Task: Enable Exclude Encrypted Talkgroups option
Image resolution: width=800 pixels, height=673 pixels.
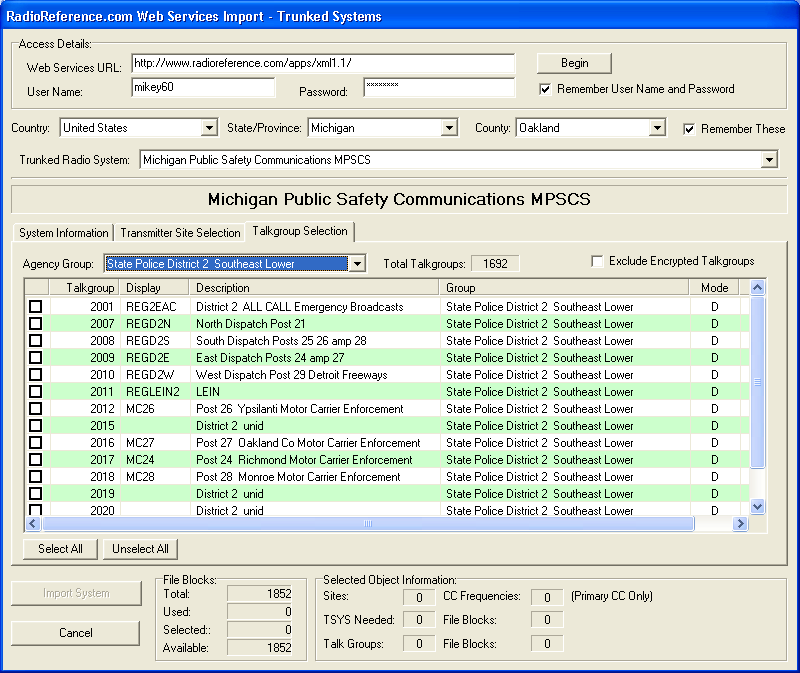Action: [x=597, y=261]
